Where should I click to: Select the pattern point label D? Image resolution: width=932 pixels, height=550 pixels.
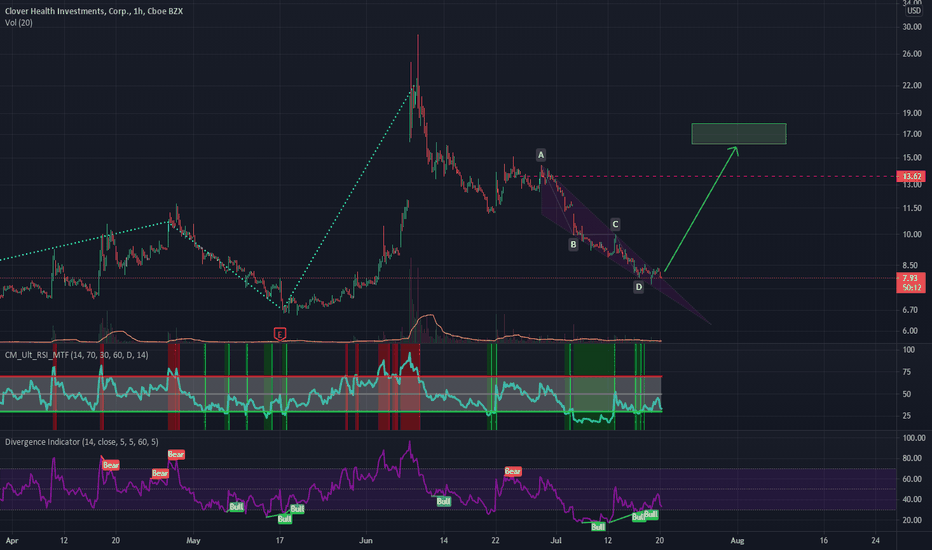[638, 287]
